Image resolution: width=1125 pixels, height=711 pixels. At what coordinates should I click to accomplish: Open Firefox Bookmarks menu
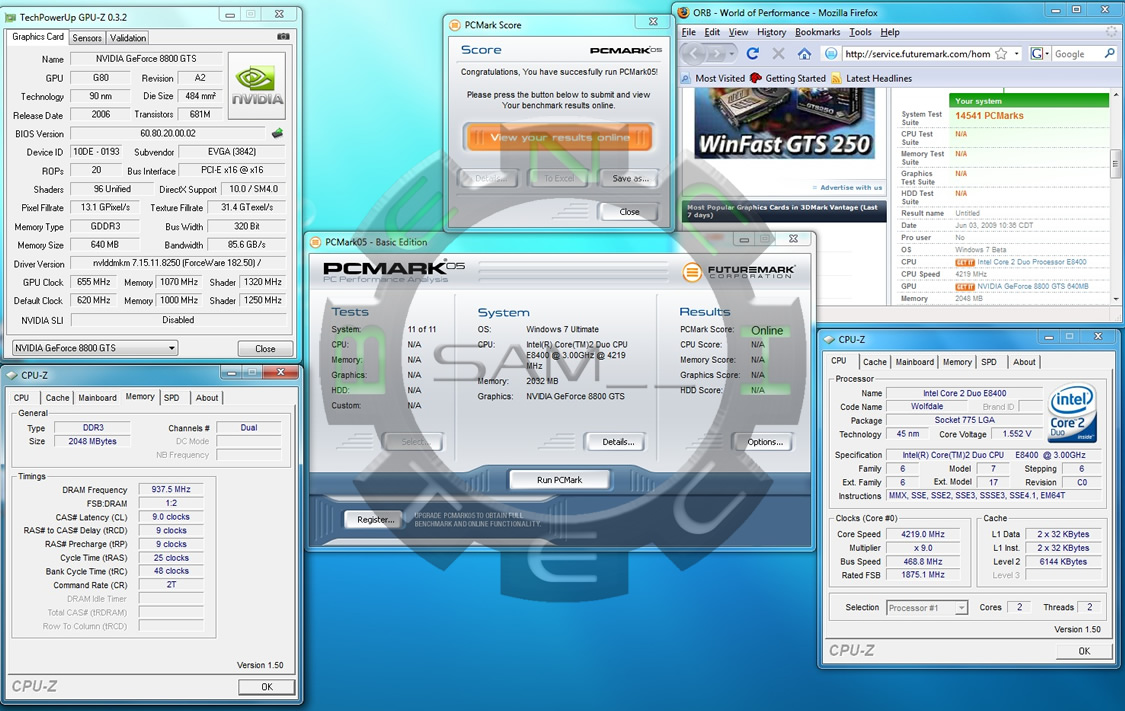click(x=817, y=32)
